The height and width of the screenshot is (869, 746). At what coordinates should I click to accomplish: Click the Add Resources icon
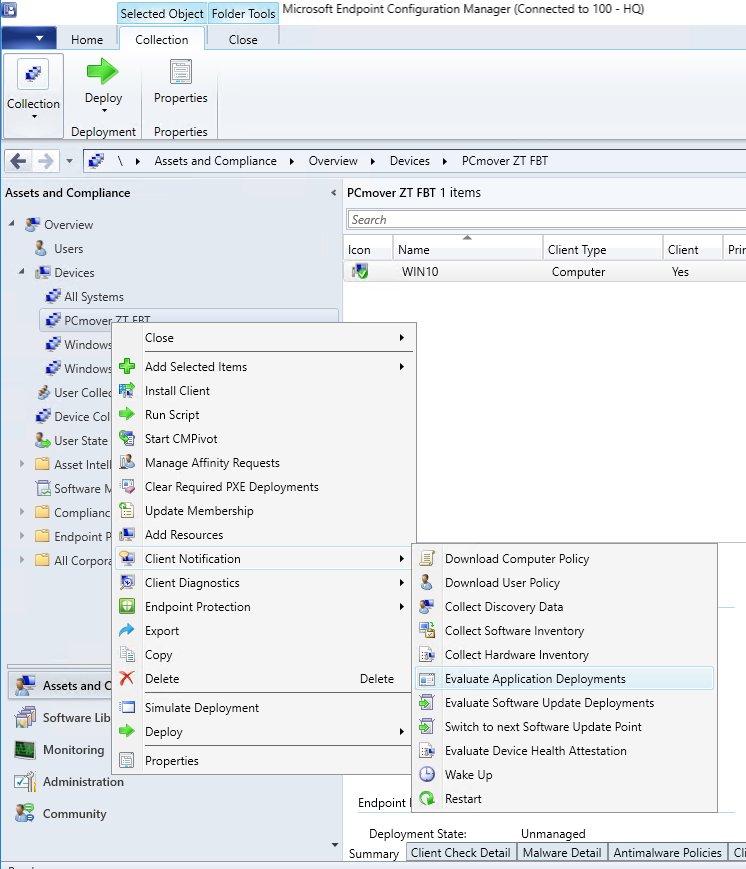(x=127, y=534)
